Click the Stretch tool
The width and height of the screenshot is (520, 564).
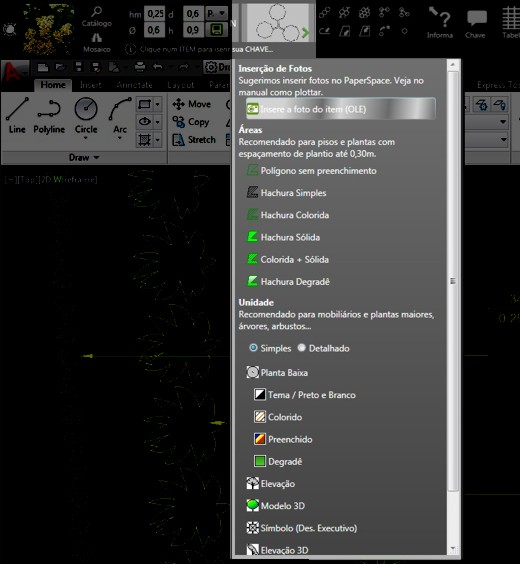[x=194, y=140]
